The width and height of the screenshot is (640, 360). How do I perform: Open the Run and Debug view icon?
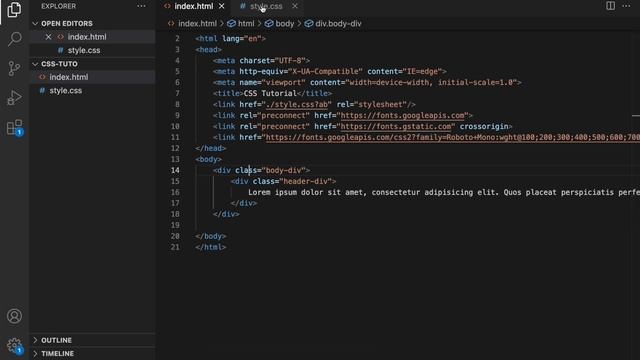[x=14, y=98]
